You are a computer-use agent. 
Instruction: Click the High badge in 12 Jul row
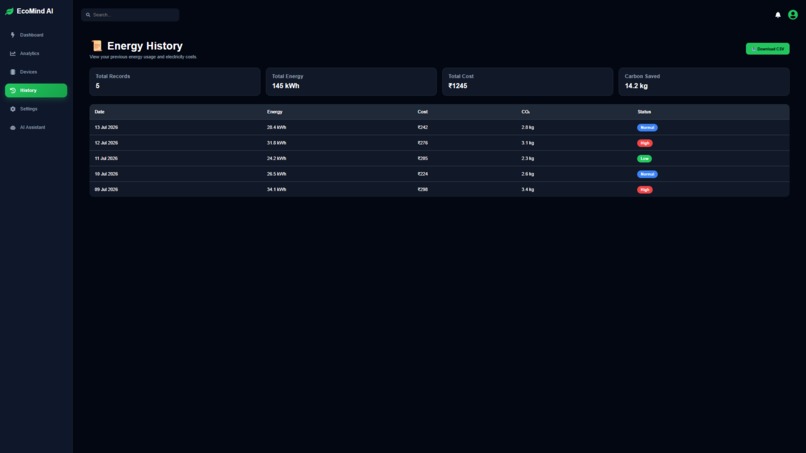(x=645, y=143)
